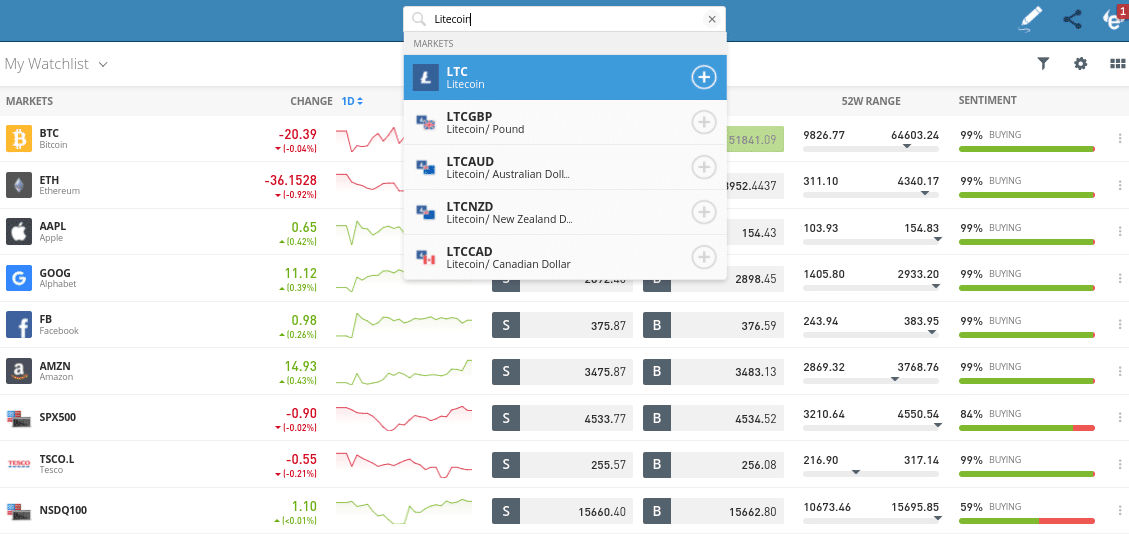Screen dimensions: 1129x534
Task: Clear the search field with the X
Action: [712, 19]
